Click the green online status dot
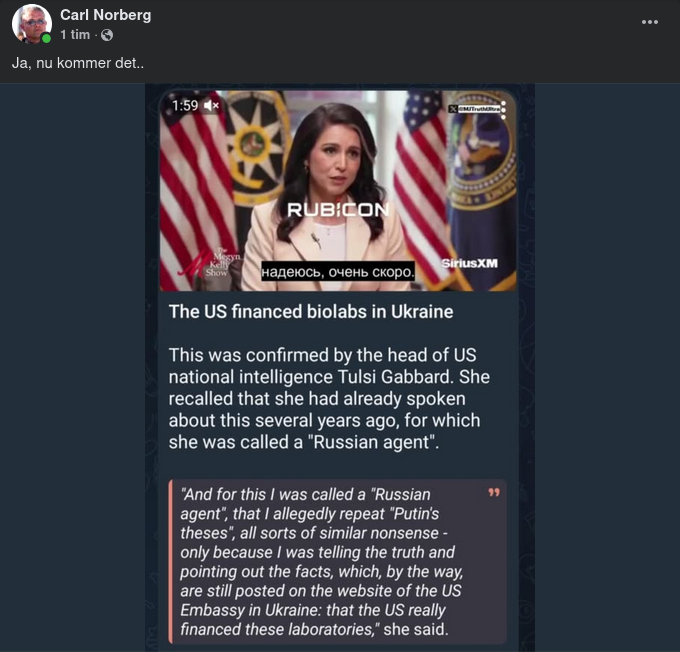This screenshot has width=680, height=652. pyautogui.click(x=46, y=38)
